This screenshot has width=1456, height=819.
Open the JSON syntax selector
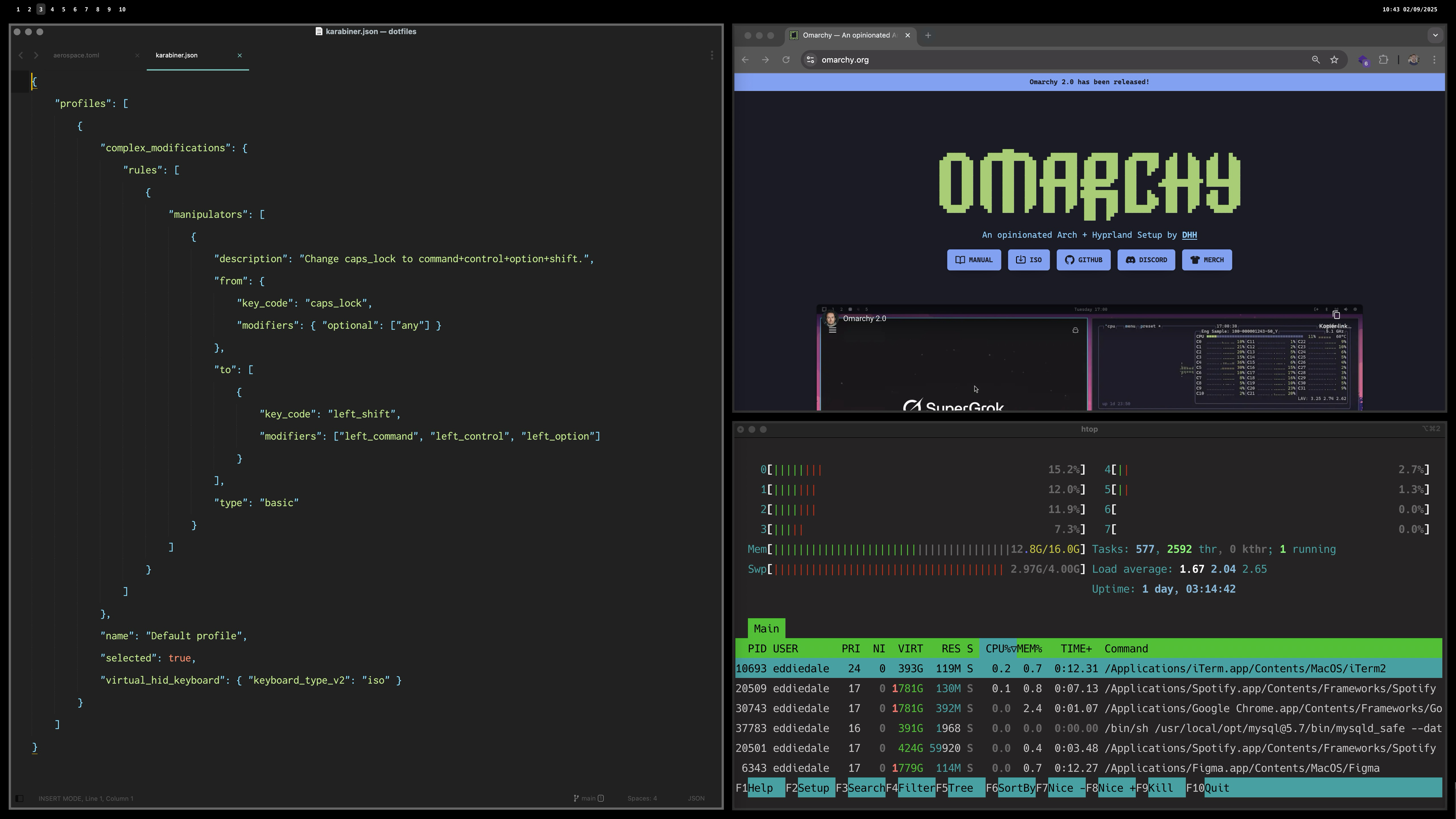[x=696, y=799]
